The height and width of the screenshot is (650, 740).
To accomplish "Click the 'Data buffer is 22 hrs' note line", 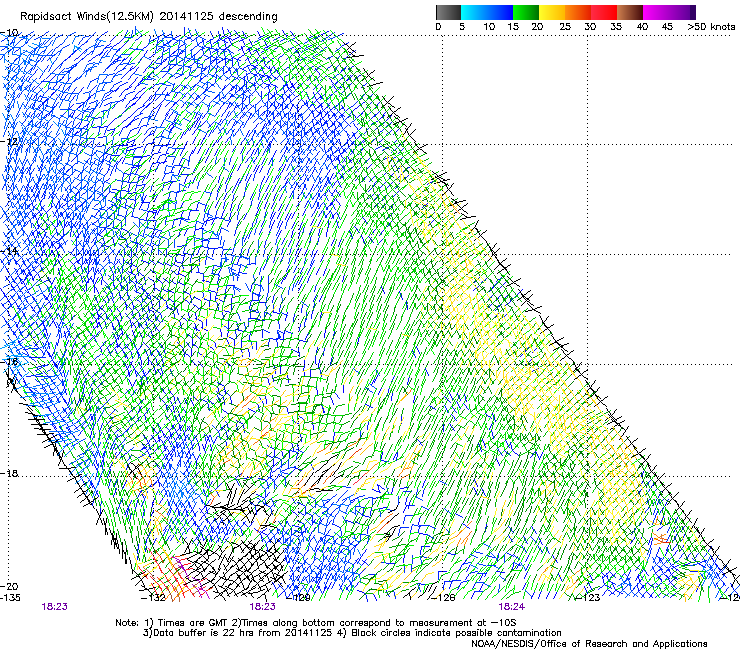I will [x=352, y=633].
